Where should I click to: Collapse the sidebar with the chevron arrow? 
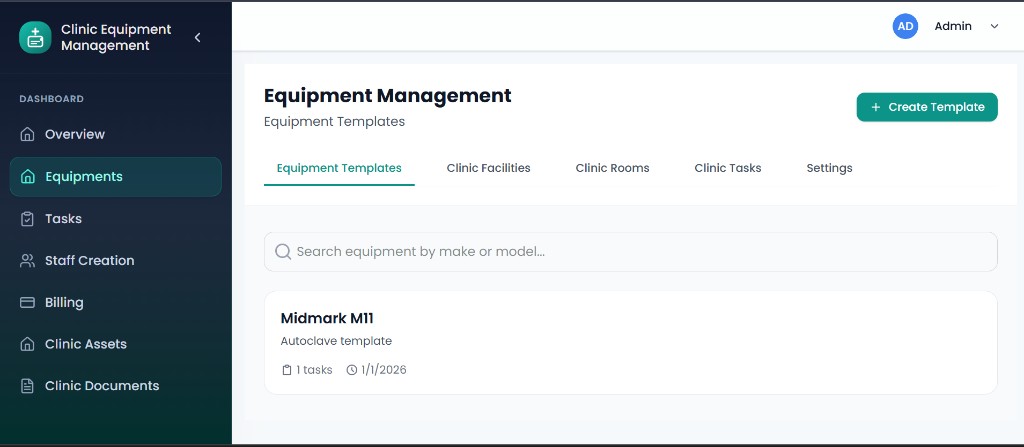pyautogui.click(x=197, y=38)
